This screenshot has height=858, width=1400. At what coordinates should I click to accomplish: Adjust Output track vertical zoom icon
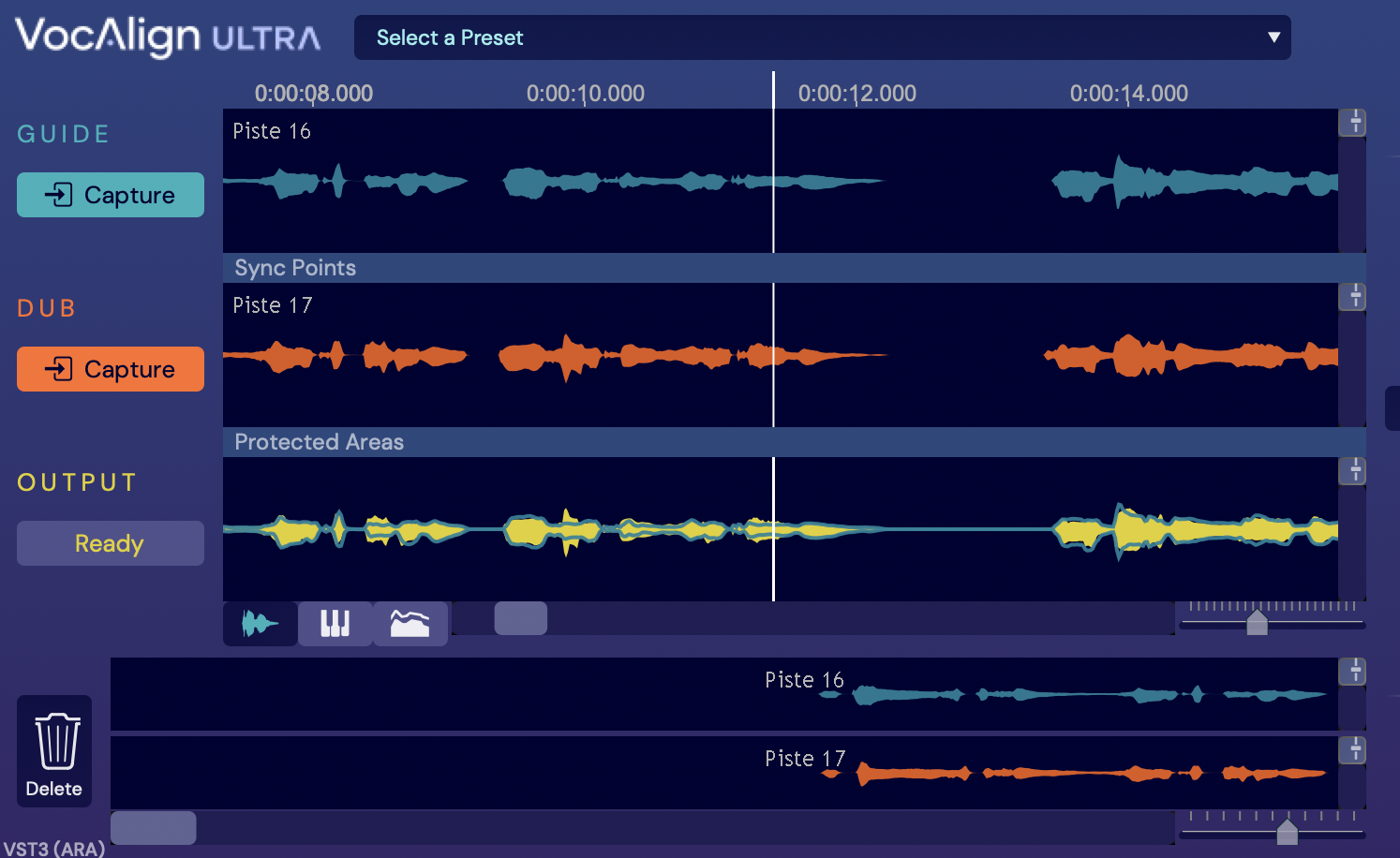tap(1352, 471)
